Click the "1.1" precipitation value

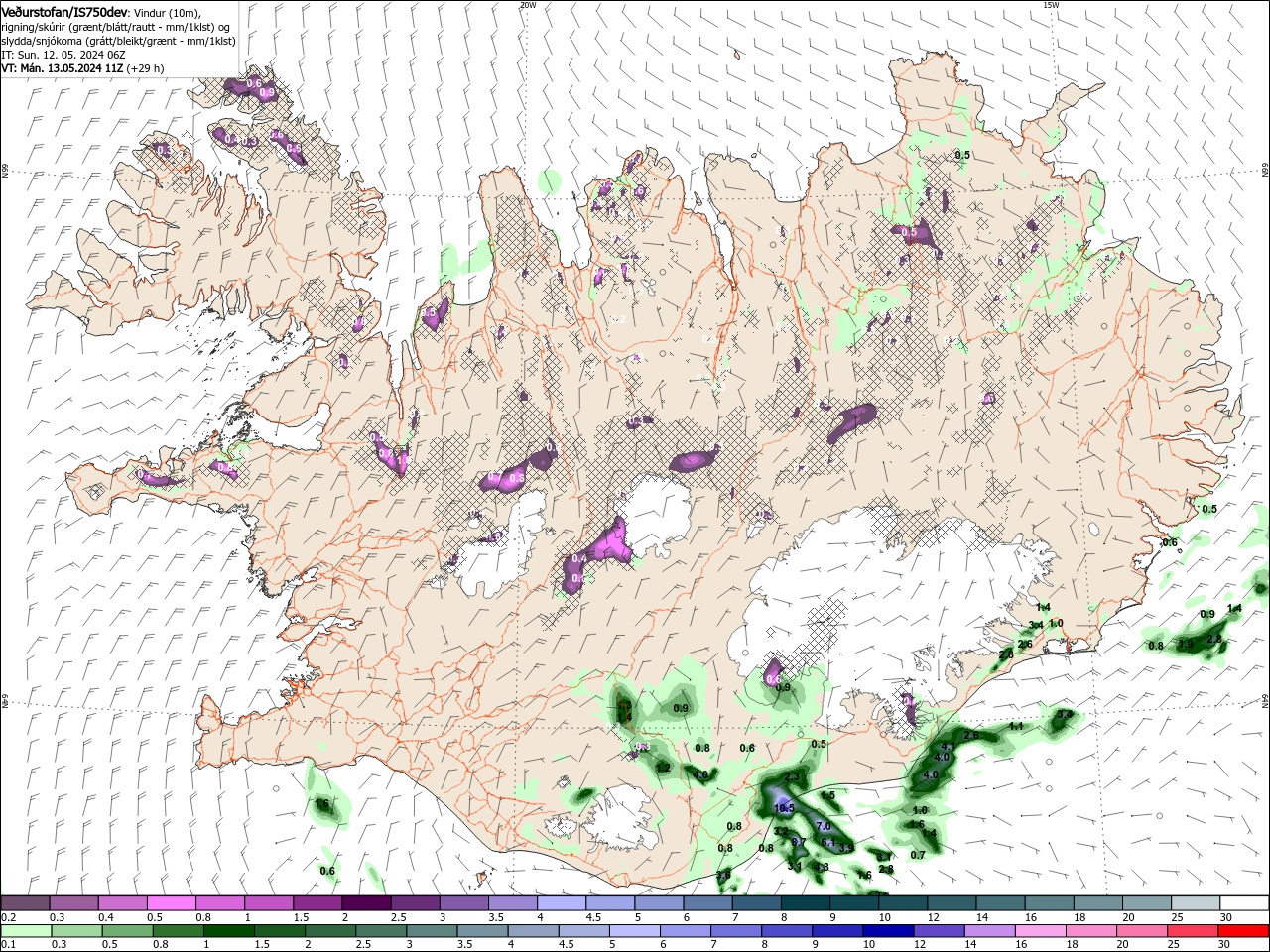tap(1016, 727)
